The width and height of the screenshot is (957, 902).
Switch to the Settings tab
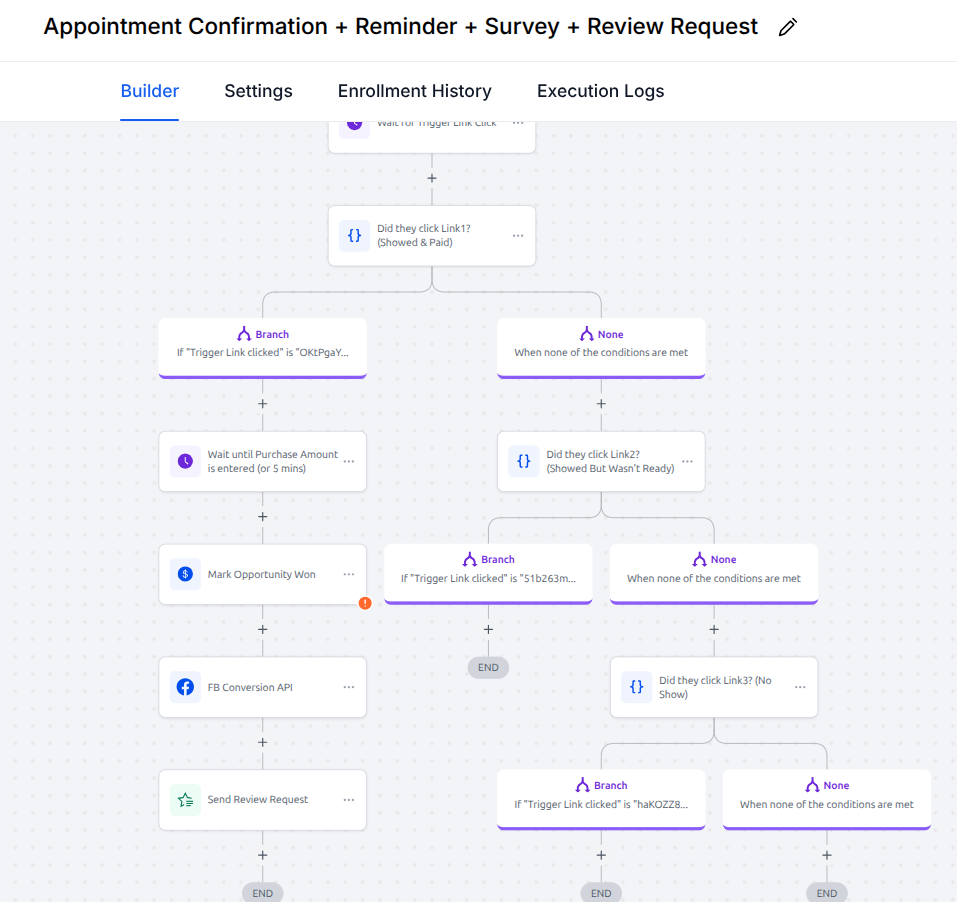click(x=258, y=91)
